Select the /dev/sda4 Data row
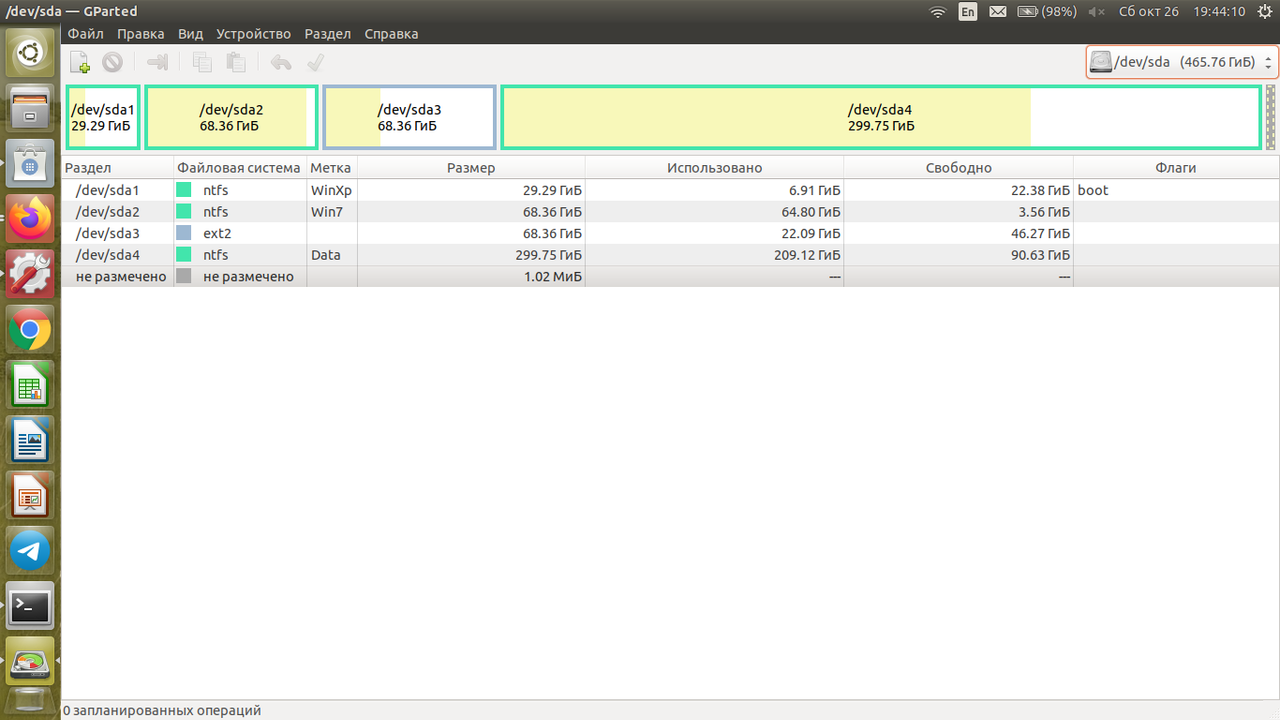 coord(670,255)
